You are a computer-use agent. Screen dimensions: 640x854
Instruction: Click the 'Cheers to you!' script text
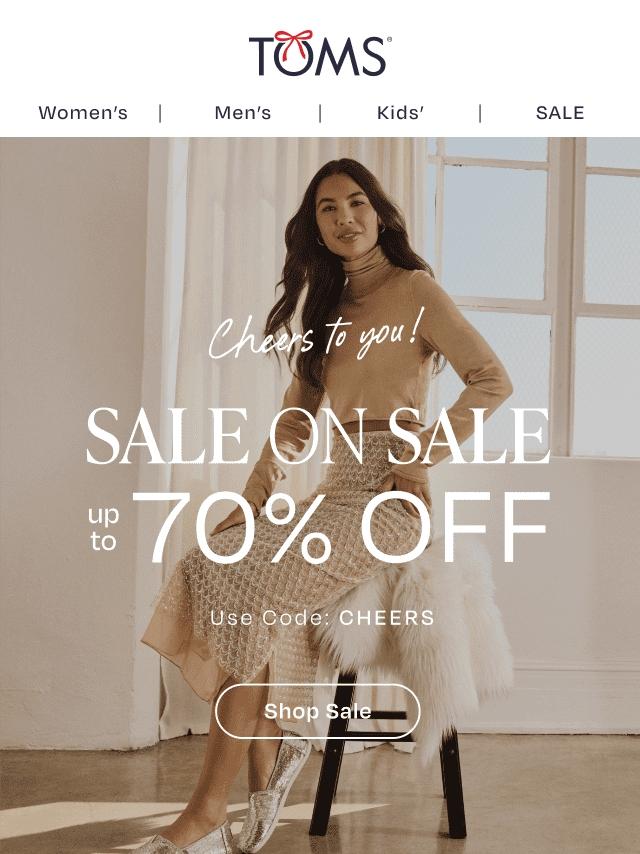click(316, 333)
